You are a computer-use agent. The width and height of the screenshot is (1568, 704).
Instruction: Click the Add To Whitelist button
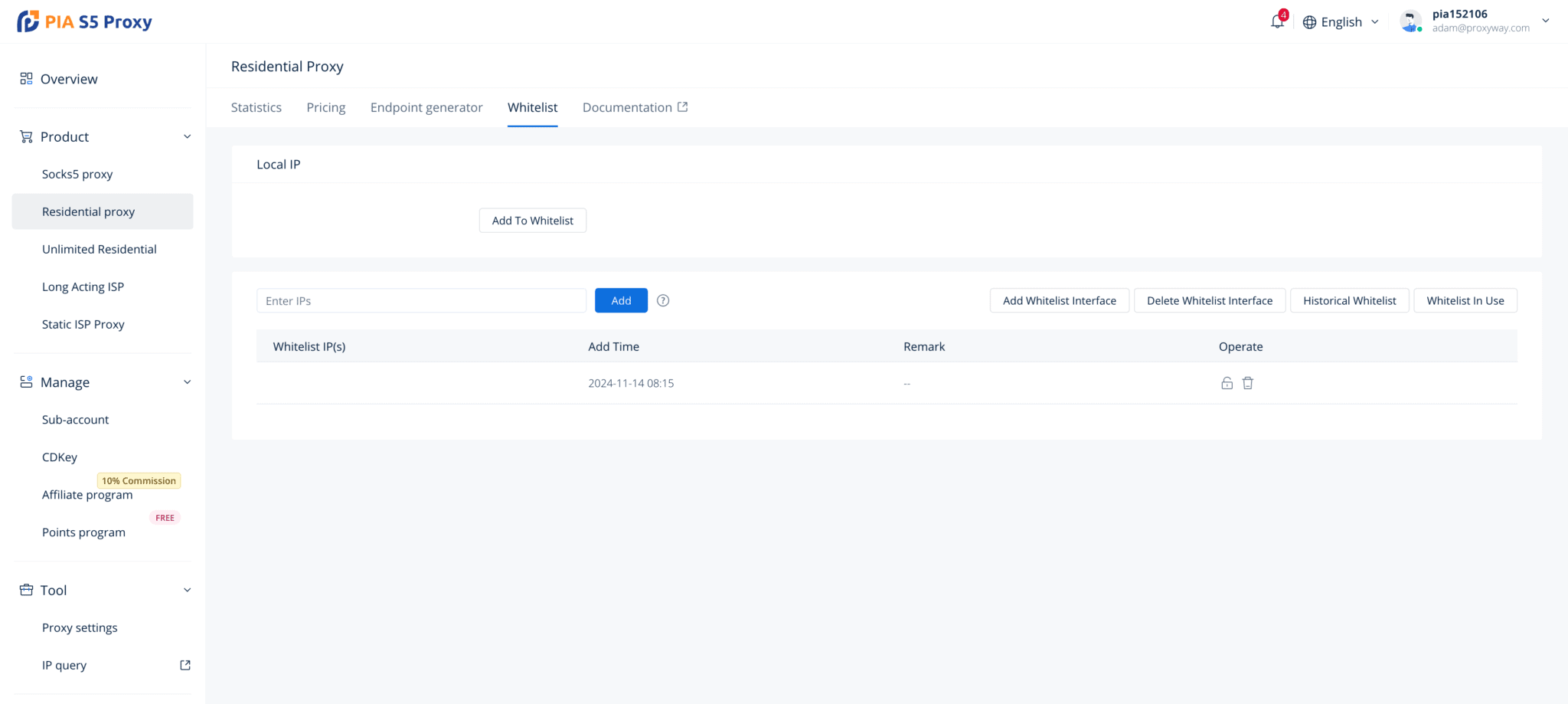(532, 220)
